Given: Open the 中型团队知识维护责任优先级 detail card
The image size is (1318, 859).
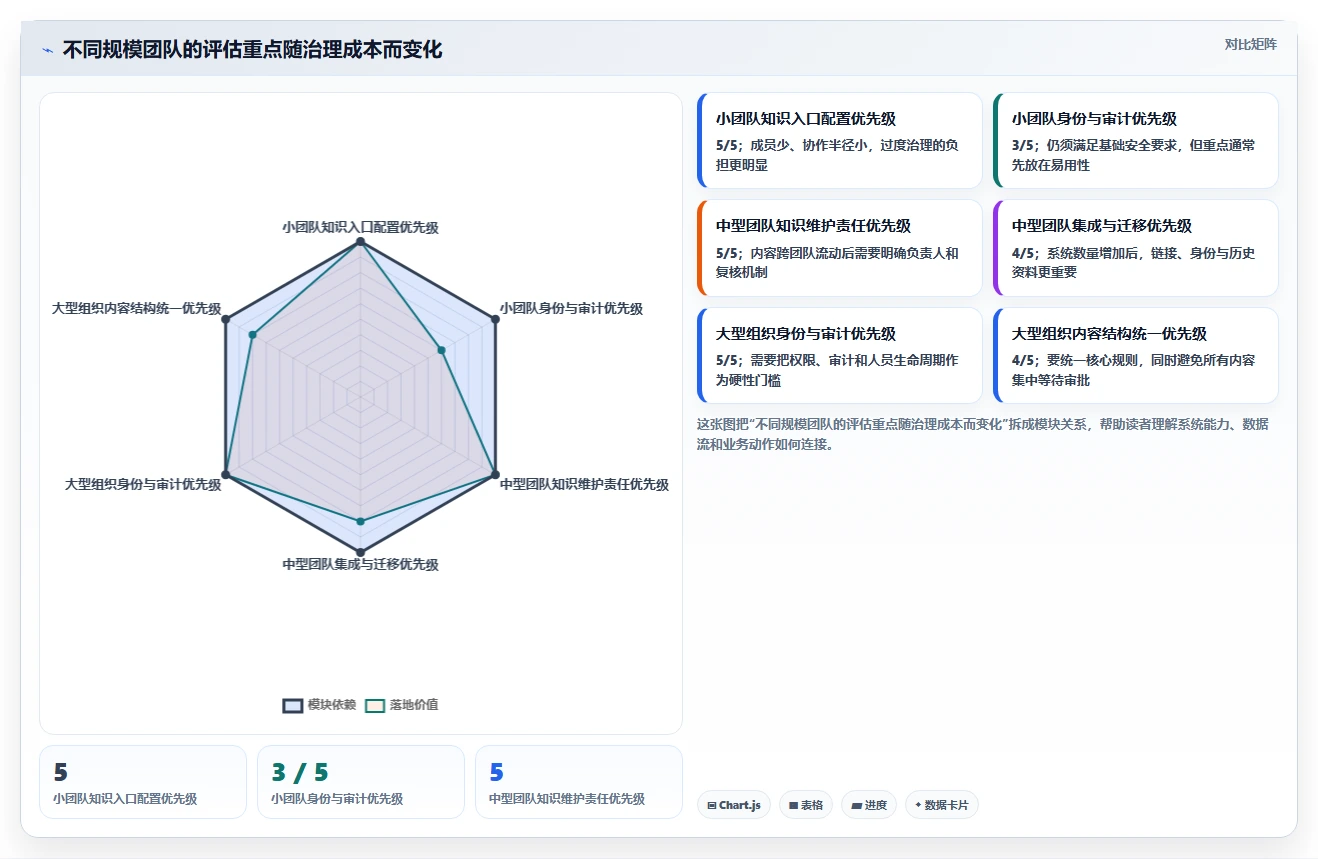Looking at the screenshot, I should click(839, 248).
